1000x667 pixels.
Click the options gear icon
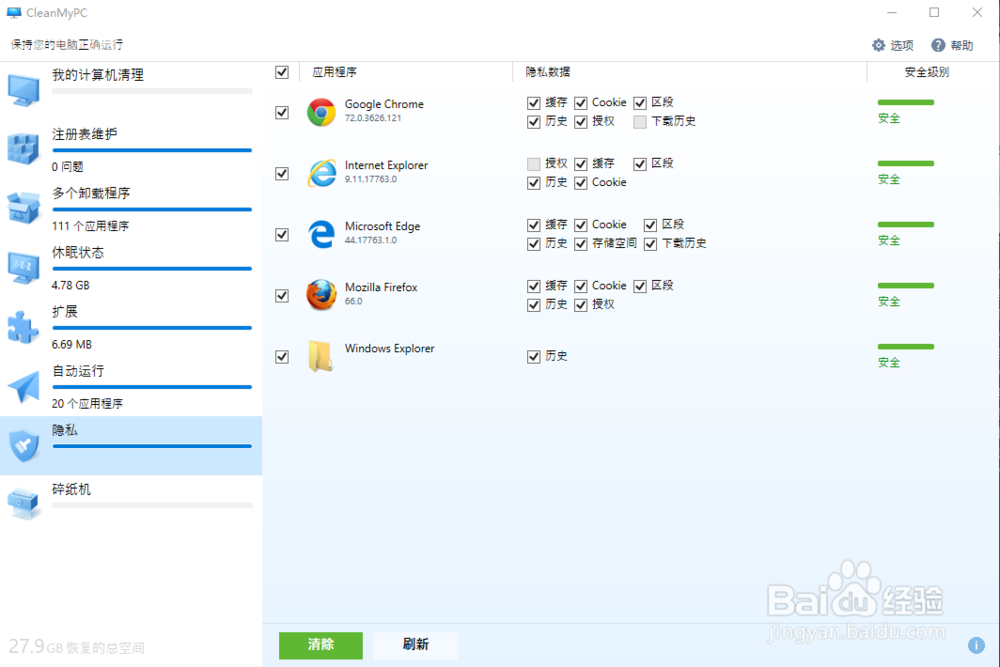(x=879, y=45)
